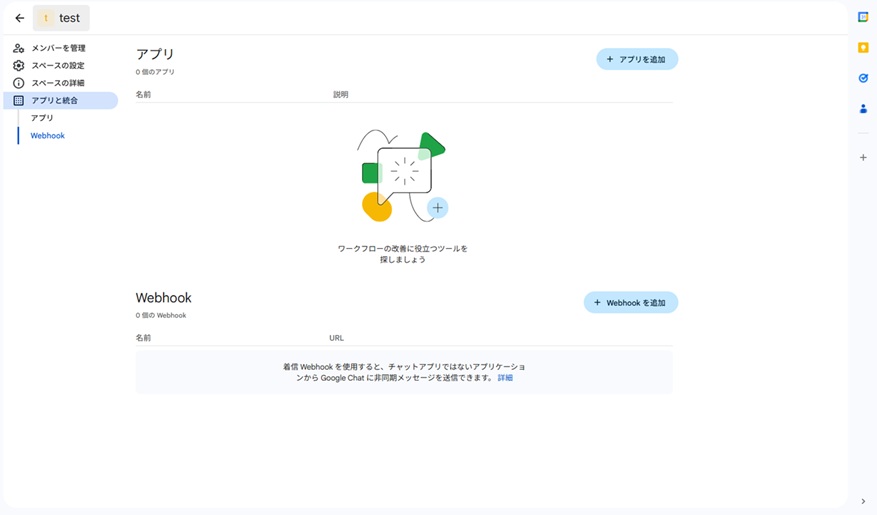877x515 pixels.
Task: Click the plus to get add-ons
Action: pyautogui.click(x=863, y=158)
